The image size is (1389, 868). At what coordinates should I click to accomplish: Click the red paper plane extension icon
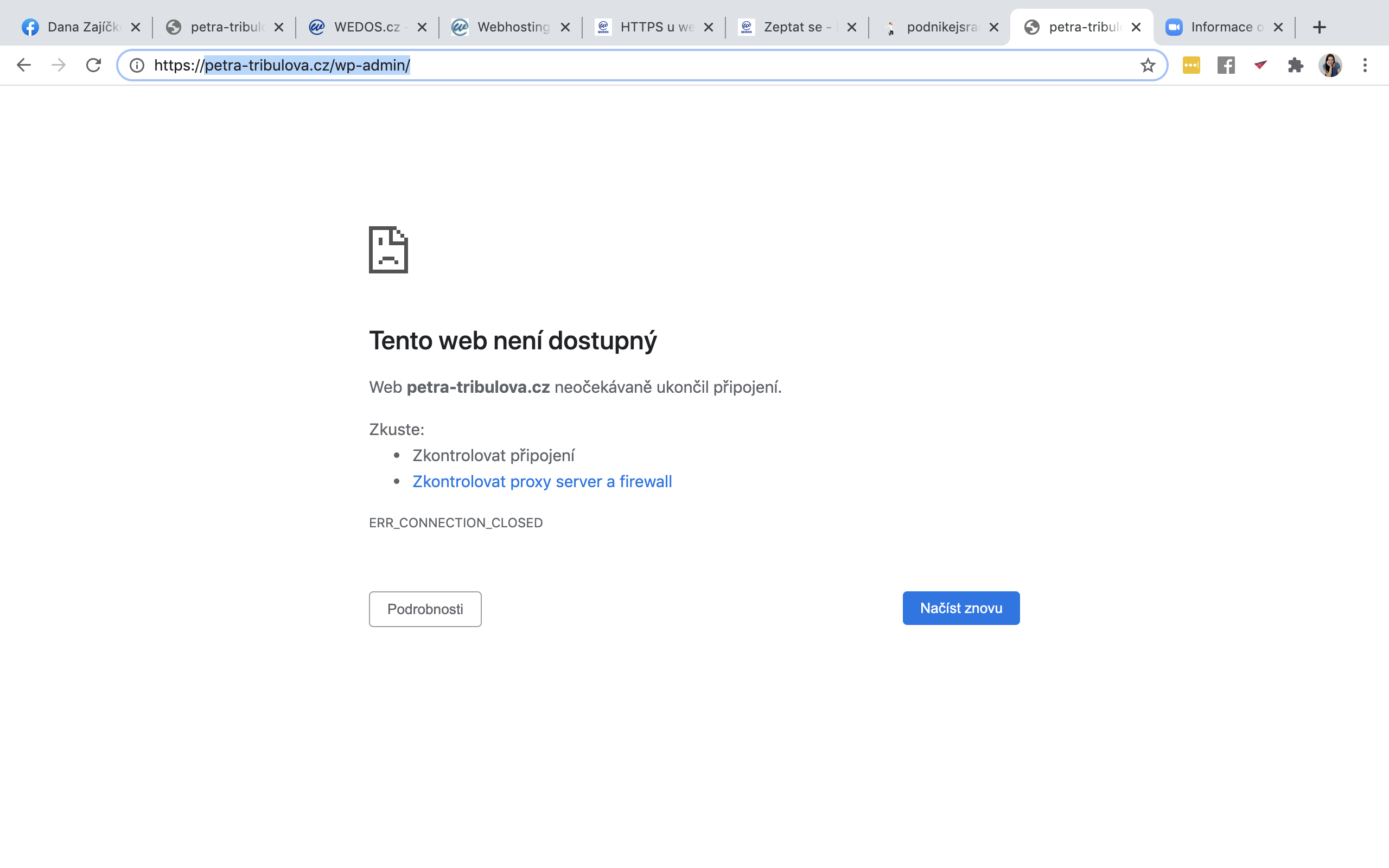coord(1260,65)
